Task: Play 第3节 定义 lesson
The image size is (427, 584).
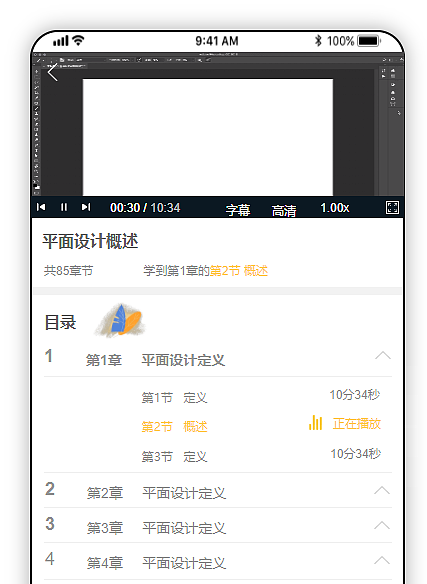Action: pos(174,456)
